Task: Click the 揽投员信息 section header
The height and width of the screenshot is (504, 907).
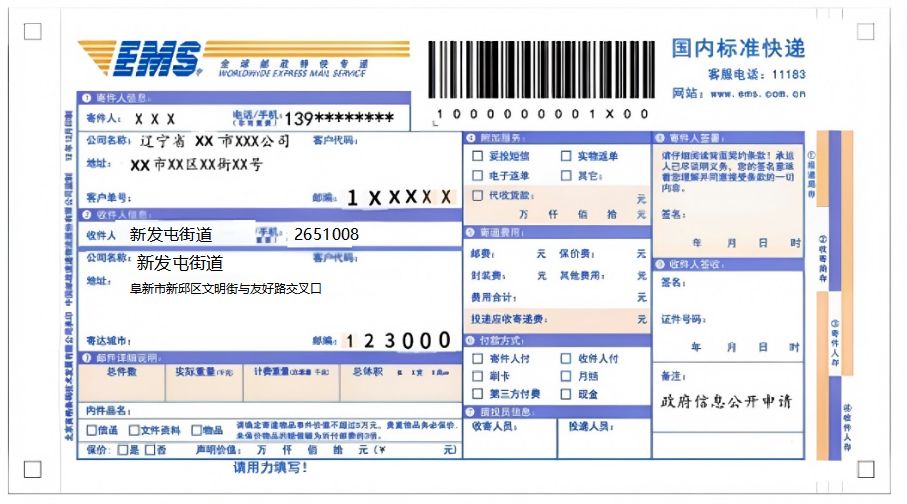Action: pos(557,411)
